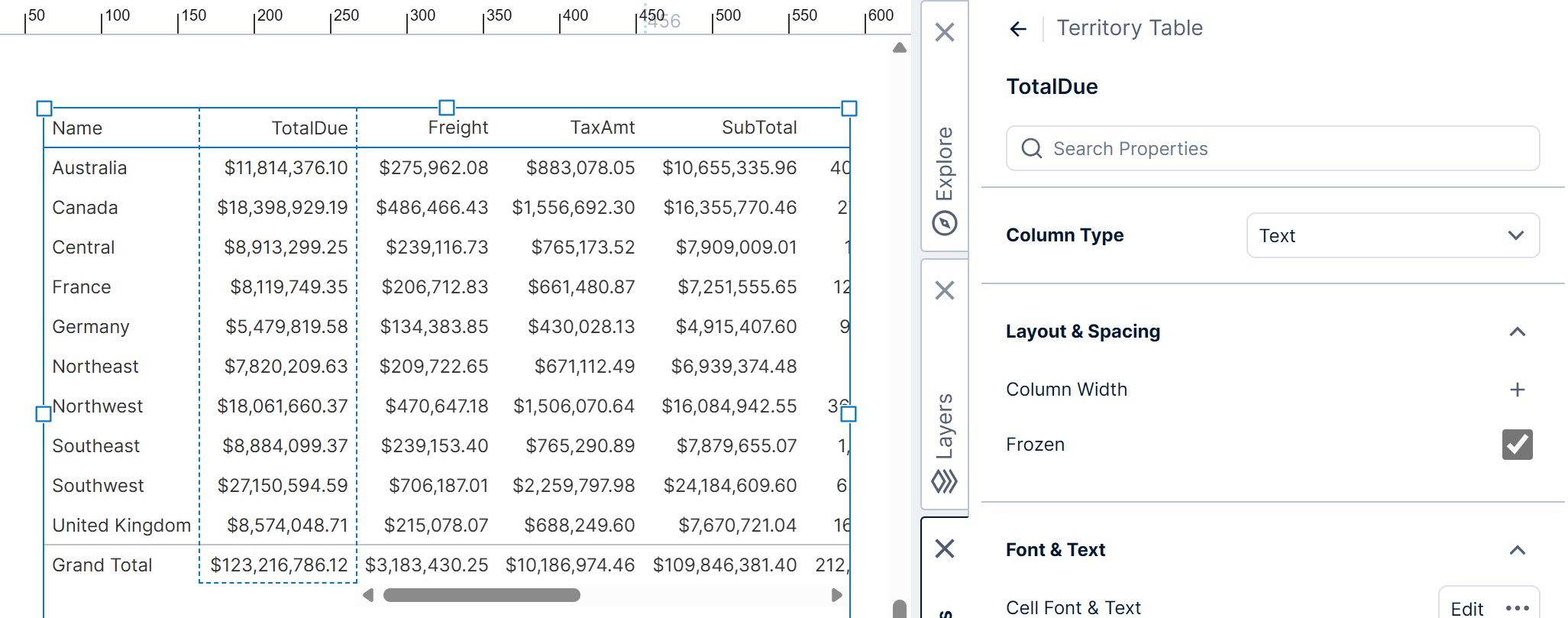Click the table's scroll right arrow
Image resolution: width=1568 pixels, height=618 pixels.
click(x=836, y=595)
